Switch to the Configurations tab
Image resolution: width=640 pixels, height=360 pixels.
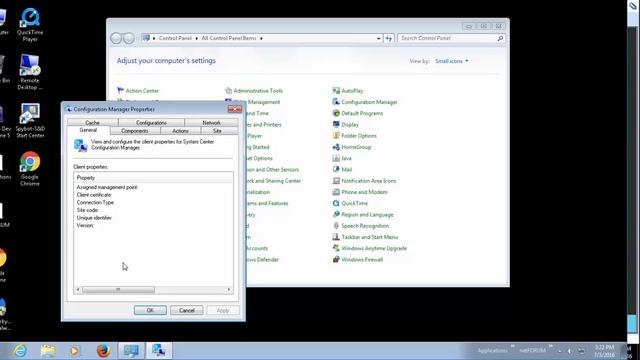[151, 122]
